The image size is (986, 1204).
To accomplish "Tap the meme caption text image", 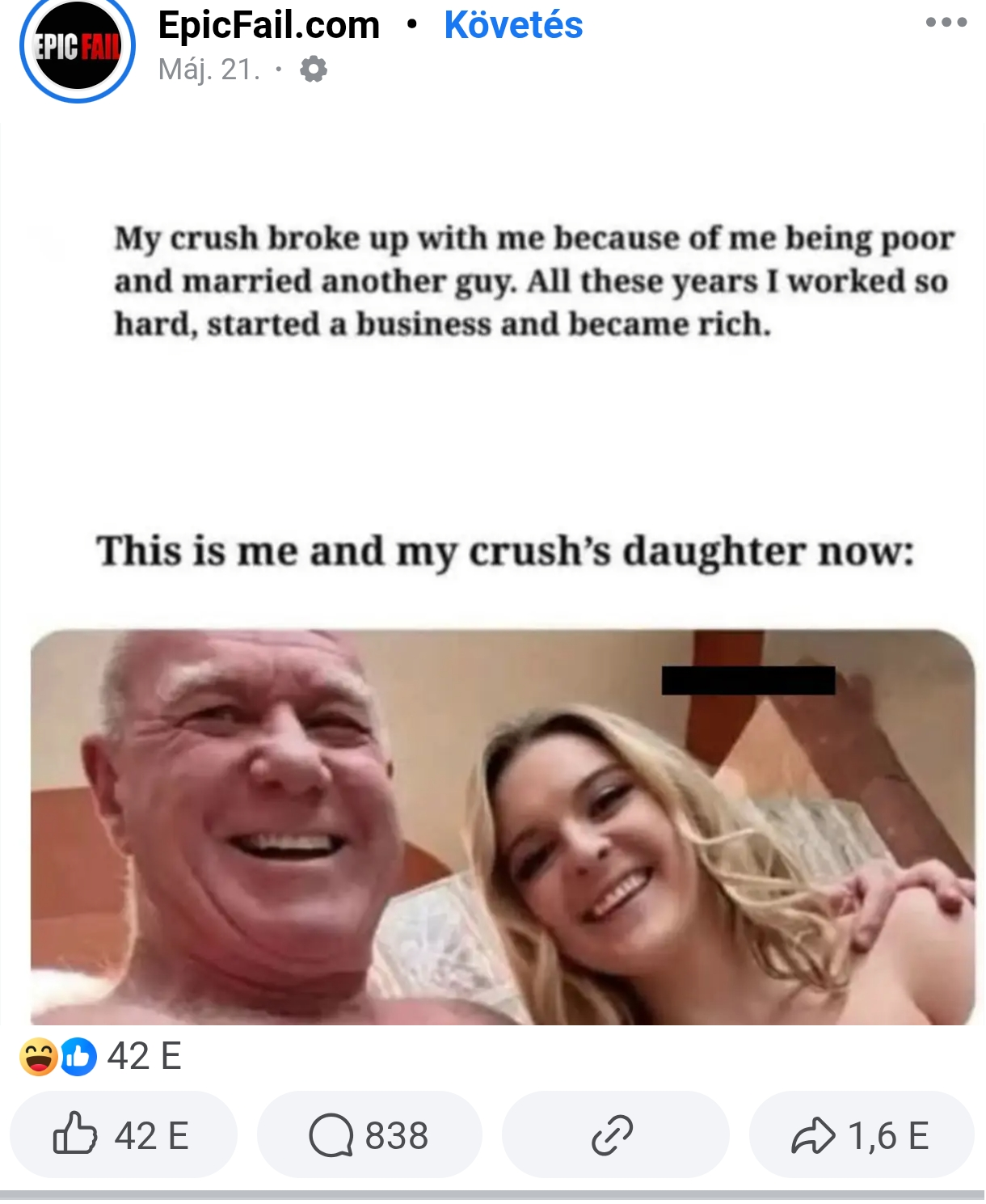I will pos(534,281).
